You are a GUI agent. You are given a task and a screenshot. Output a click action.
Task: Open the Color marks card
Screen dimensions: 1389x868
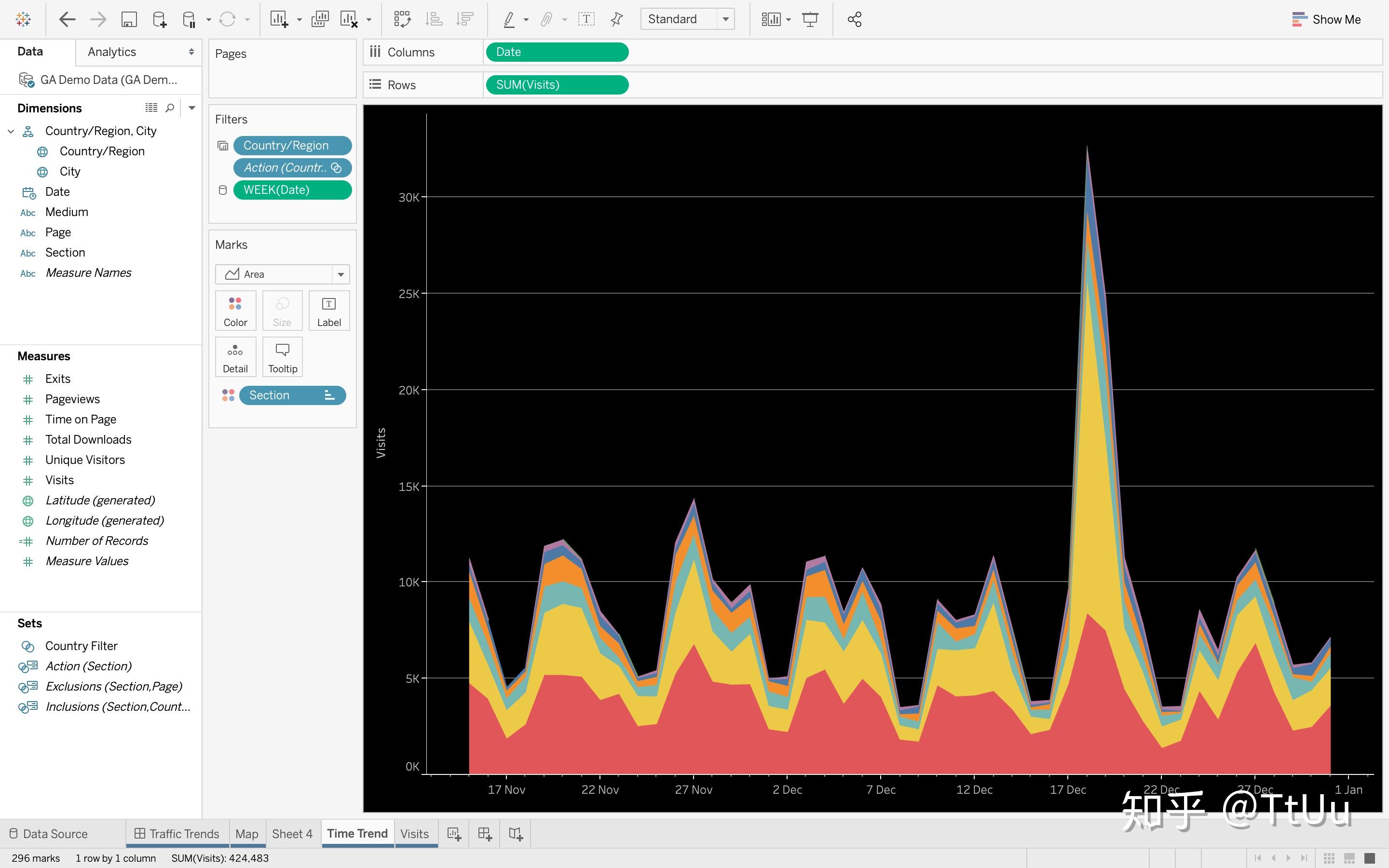coord(235,311)
